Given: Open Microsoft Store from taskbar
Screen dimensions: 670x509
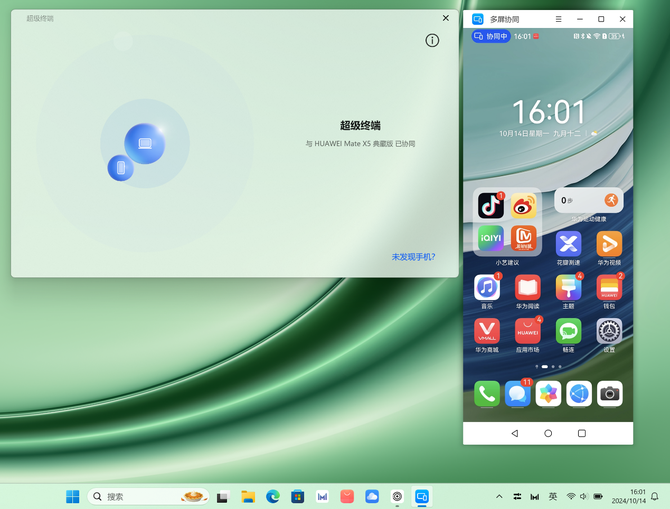Looking at the screenshot, I should coord(297,497).
